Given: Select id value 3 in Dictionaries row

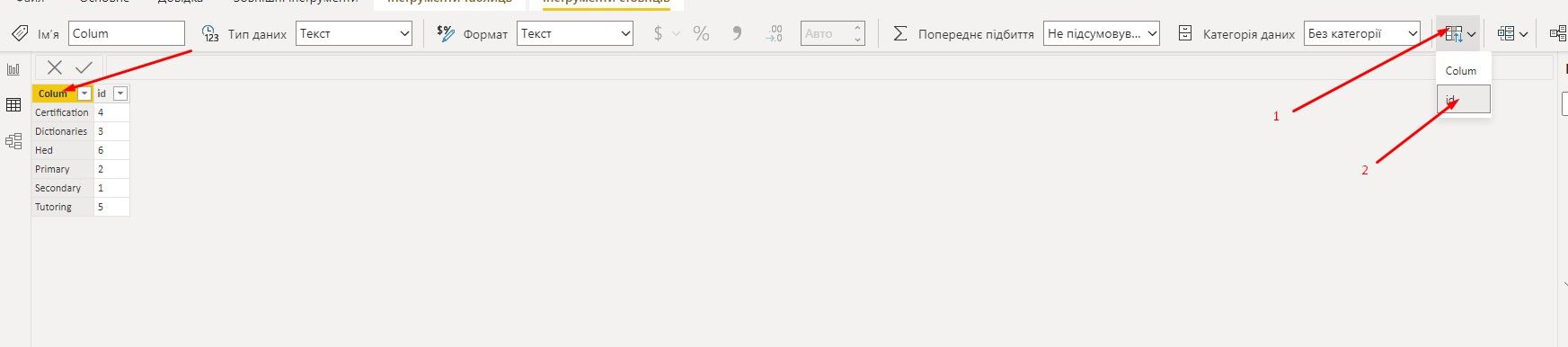Looking at the screenshot, I should [111, 131].
